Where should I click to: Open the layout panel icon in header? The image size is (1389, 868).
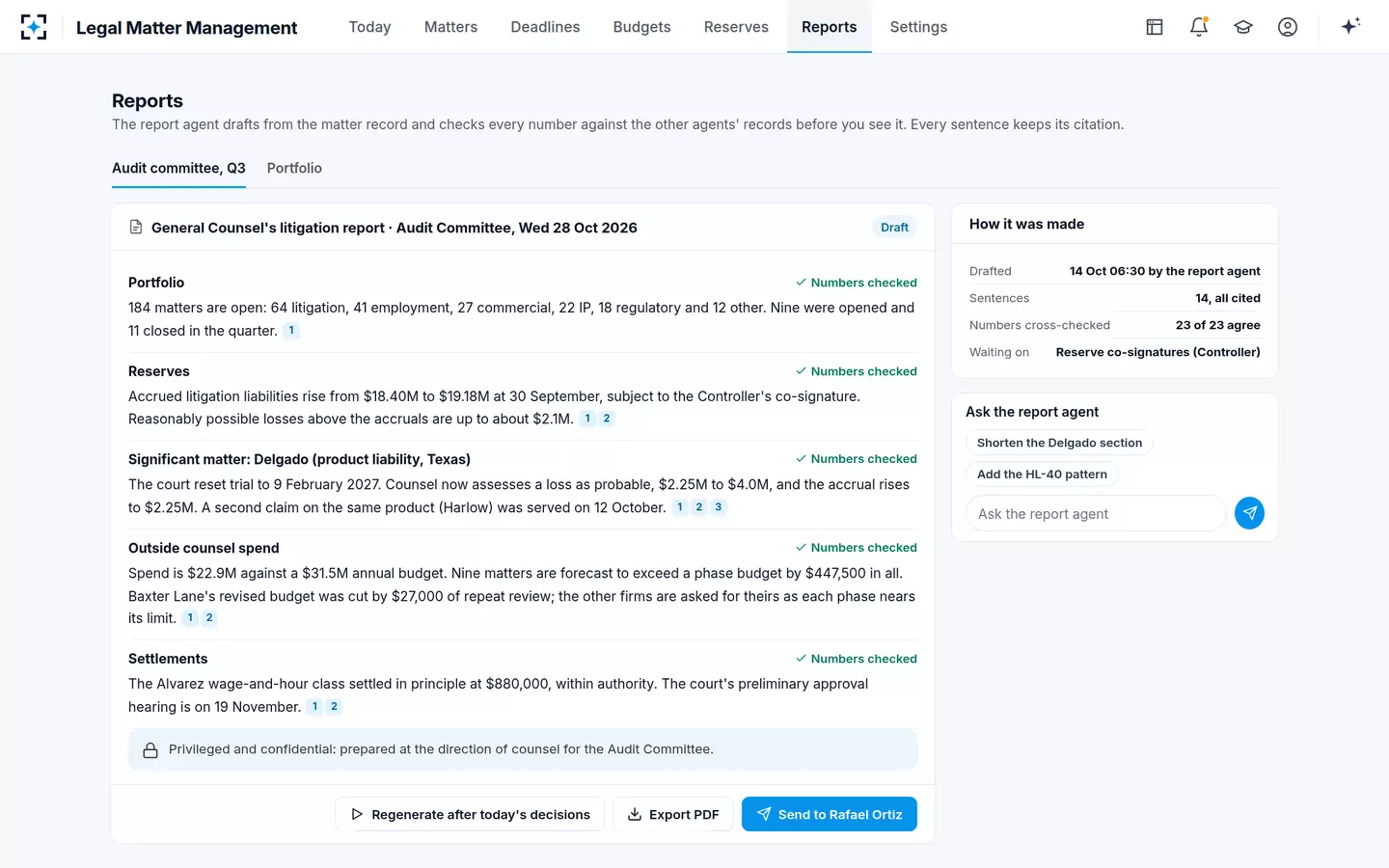click(1155, 27)
